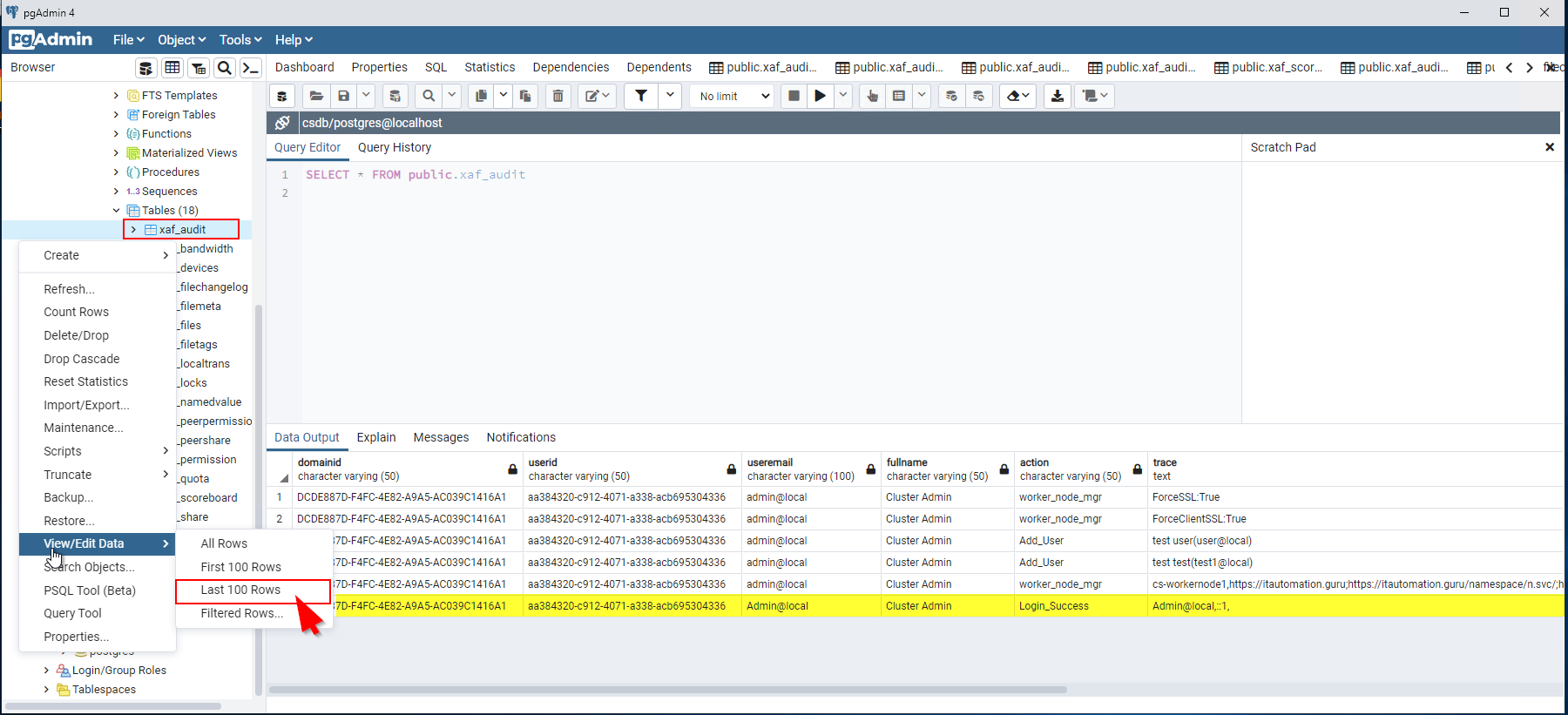
Task: Click the Clear eraser icon
Action: tap(1017, 96)
